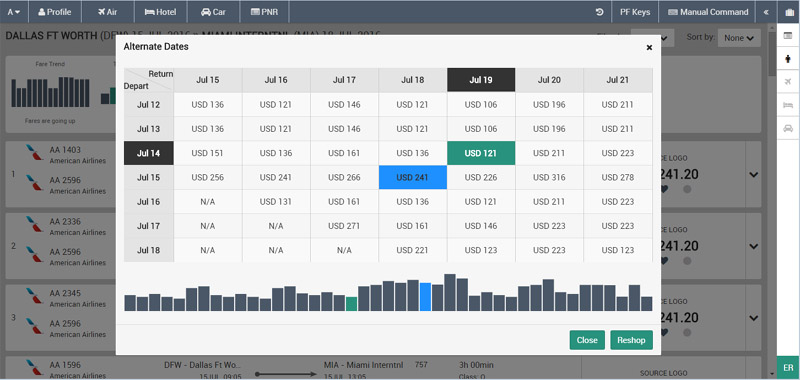
Task: Select USD 256 fare cell
Action: tap(208, 178)
